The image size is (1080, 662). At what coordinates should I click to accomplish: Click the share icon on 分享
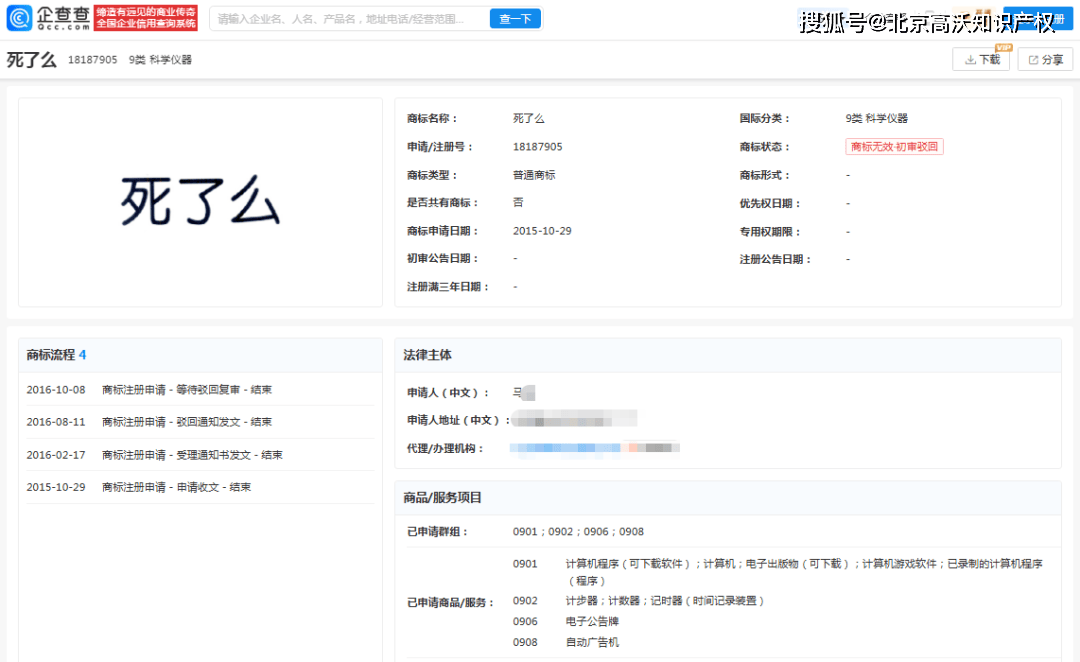pyautogui.click(x=1033, y=60)
